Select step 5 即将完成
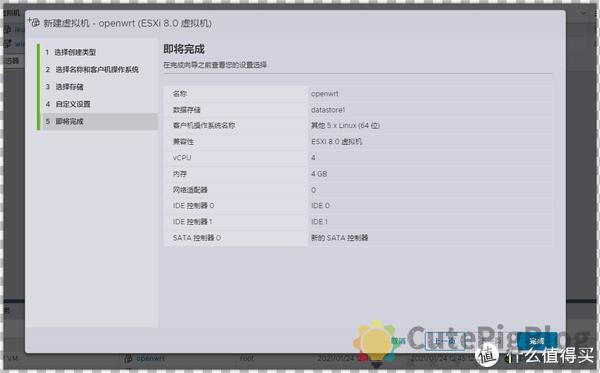The image size is (600, 373). [x=100, y=121]
